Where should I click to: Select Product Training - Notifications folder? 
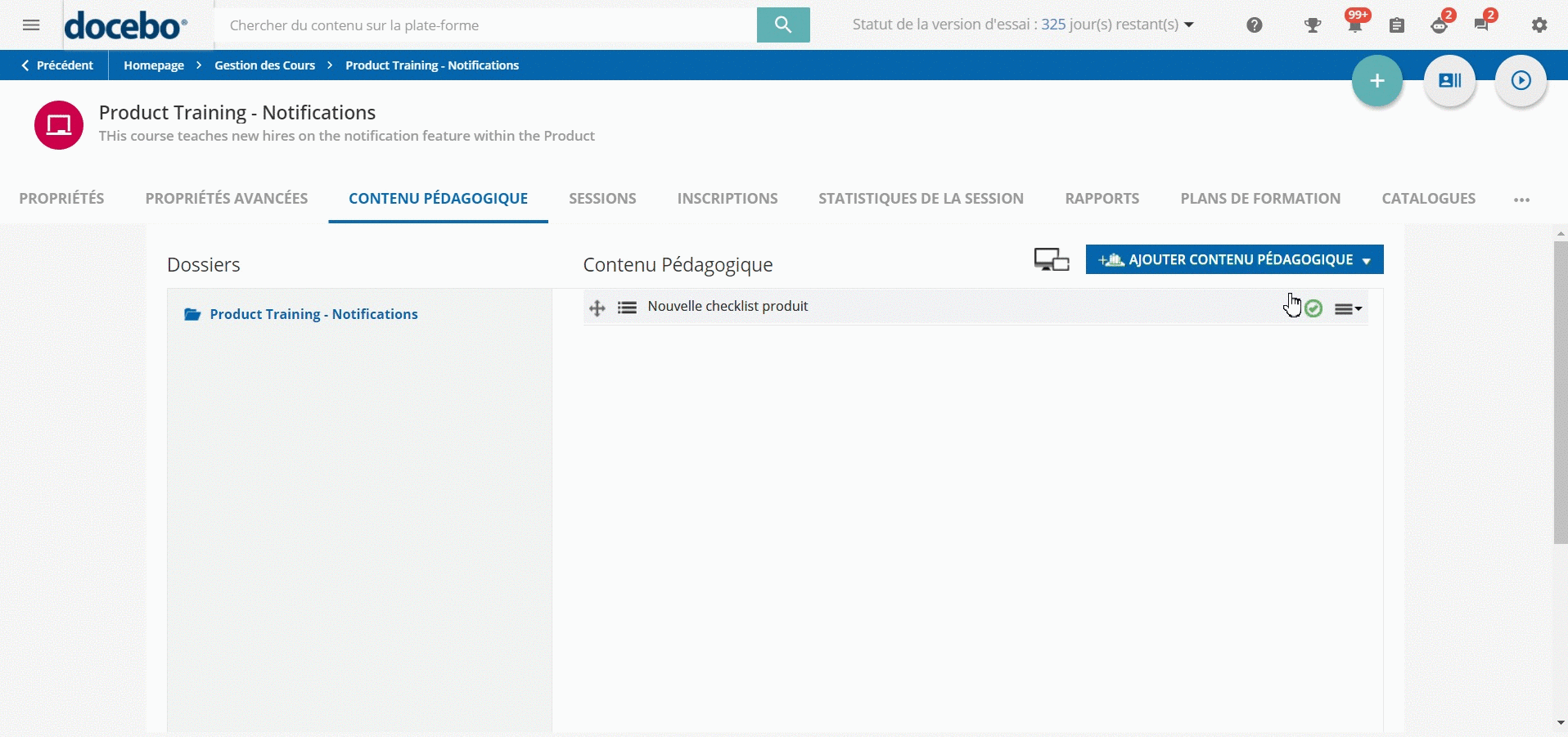pyautogui.click(x=313, y=314)
